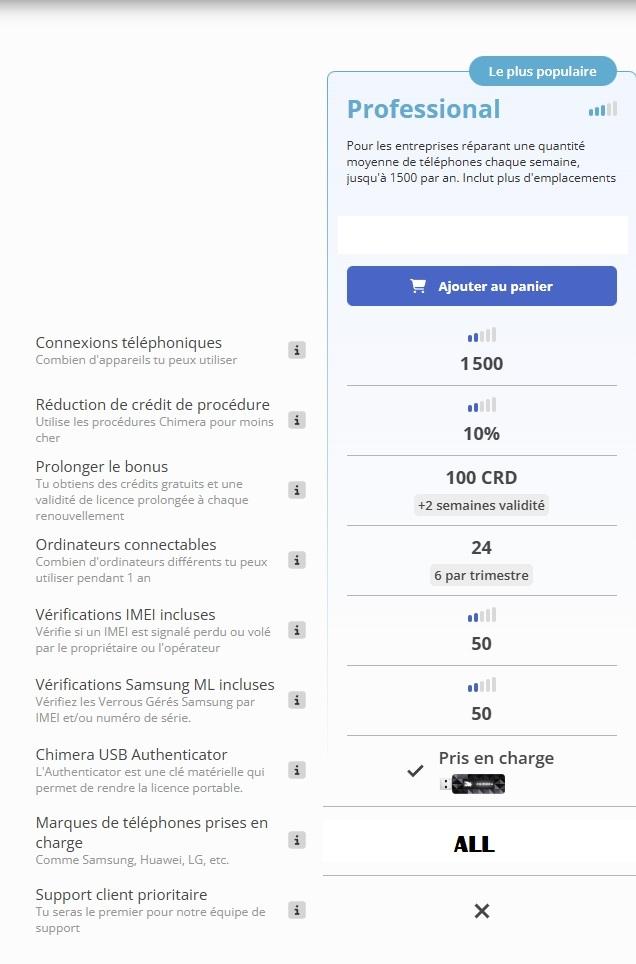636x964 pixels.
Task: Click Chimera USB Authenticator info icon
Action: 297,770
